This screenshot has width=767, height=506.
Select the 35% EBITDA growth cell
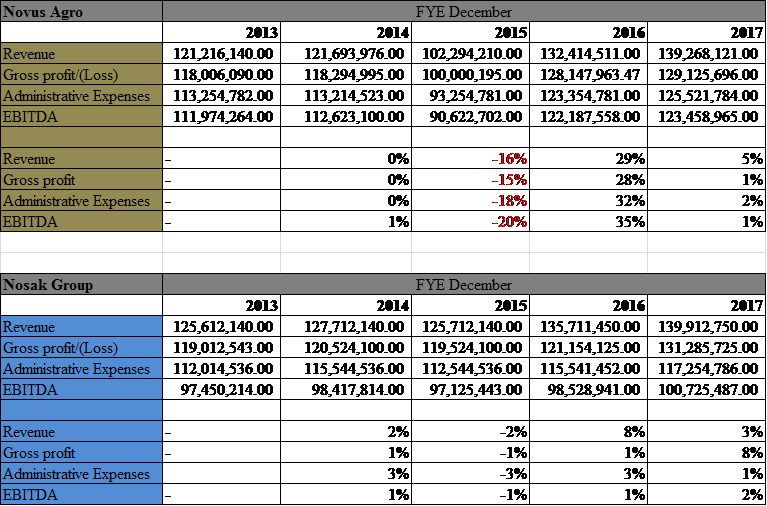588,221
